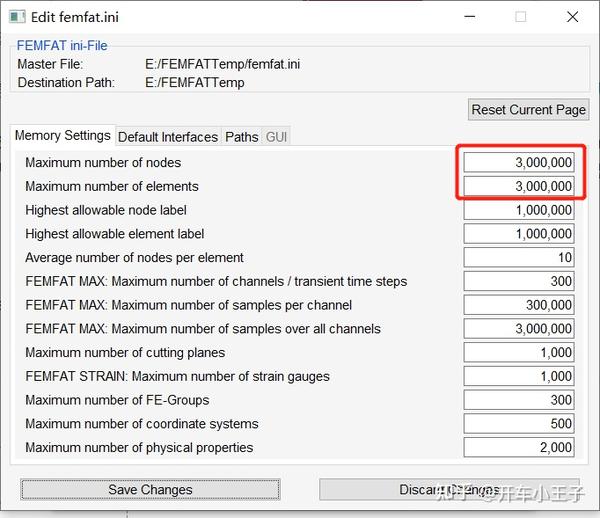The height and width of the screenshot is (518, 600).
Task: Click the Maximum number of physical properties field
Action: coord(519,447)
